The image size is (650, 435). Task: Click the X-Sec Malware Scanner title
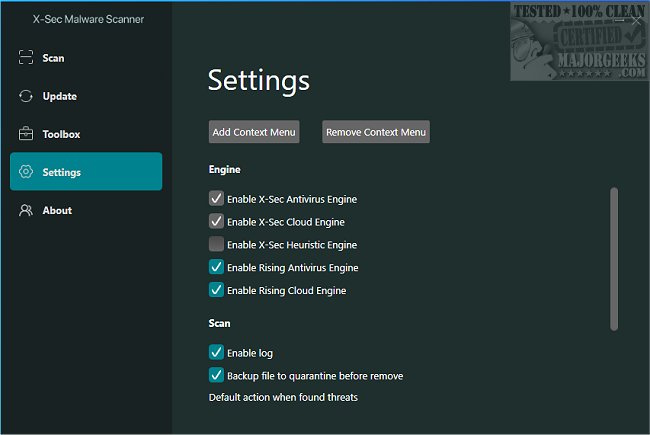tap(88, 19)
